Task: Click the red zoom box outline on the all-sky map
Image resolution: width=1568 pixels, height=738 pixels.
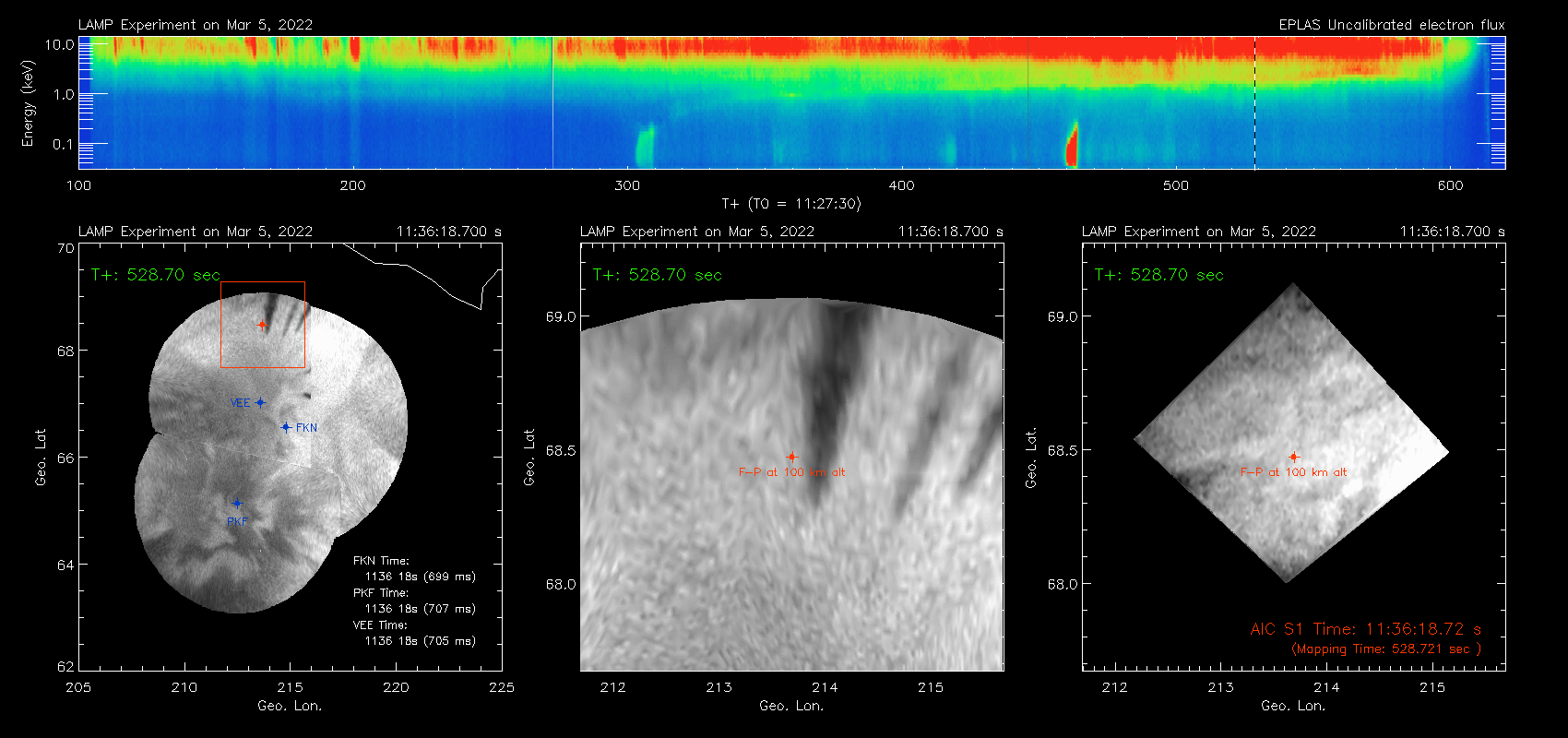Action: (x=263, y=325)
